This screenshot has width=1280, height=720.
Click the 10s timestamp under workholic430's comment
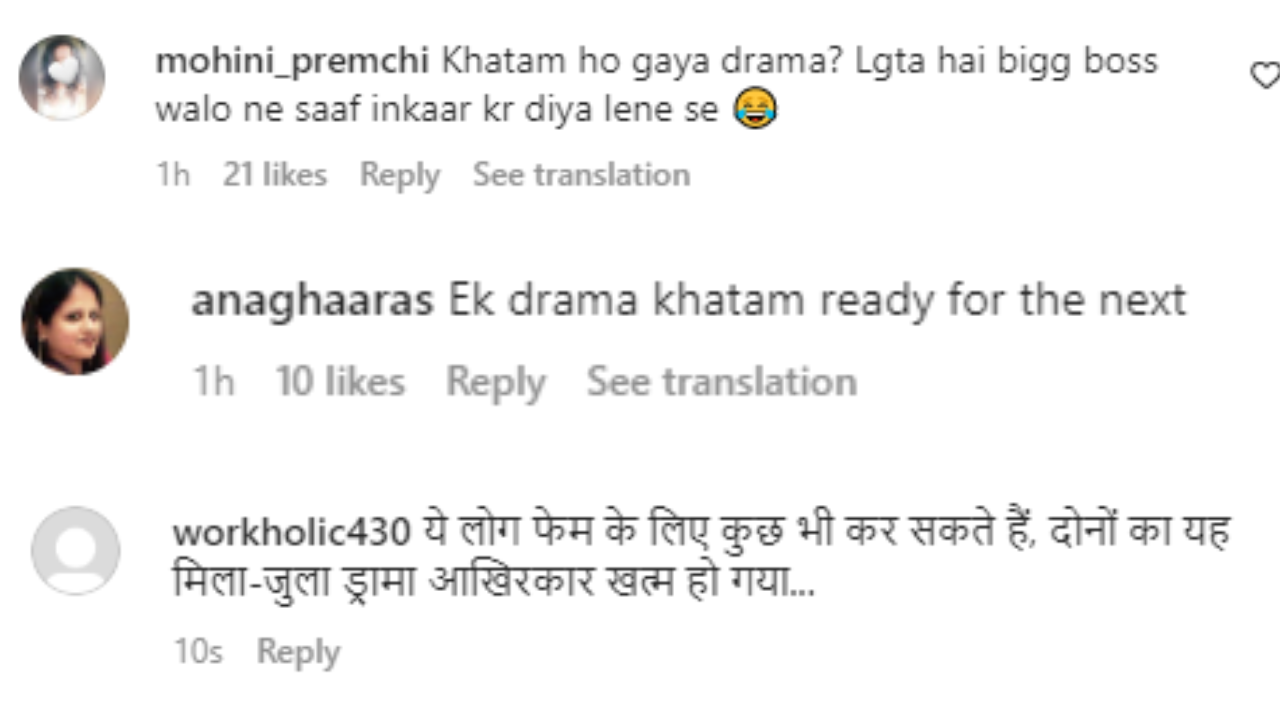(x=198, y=652)
